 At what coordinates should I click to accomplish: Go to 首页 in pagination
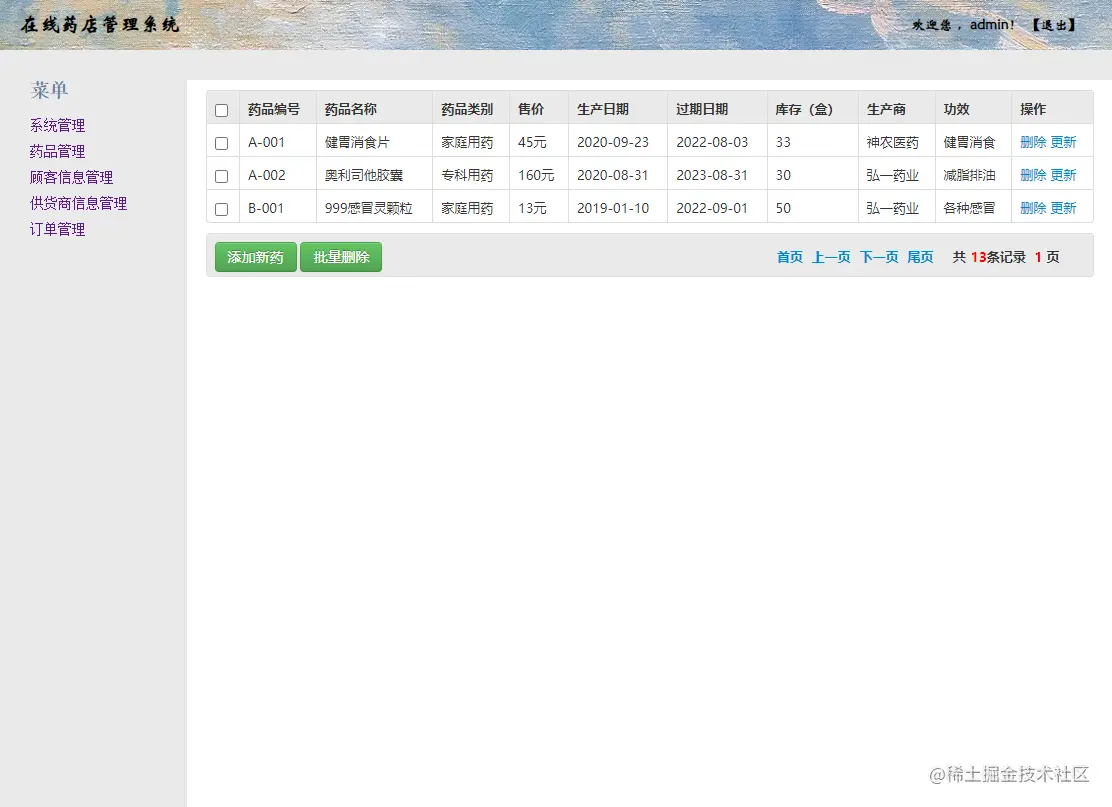coord(789,256)
